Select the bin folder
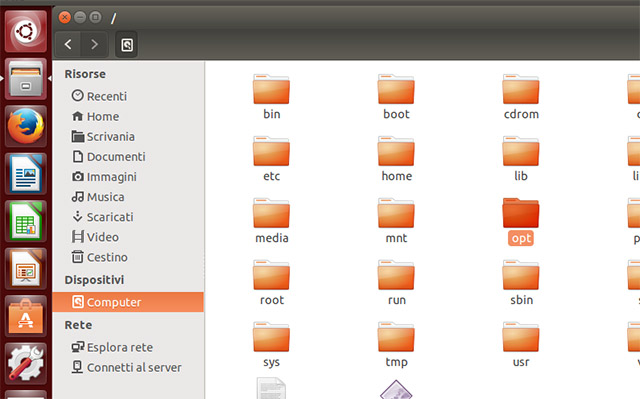Viewport: 640px width, 399px height. point(271,97)
